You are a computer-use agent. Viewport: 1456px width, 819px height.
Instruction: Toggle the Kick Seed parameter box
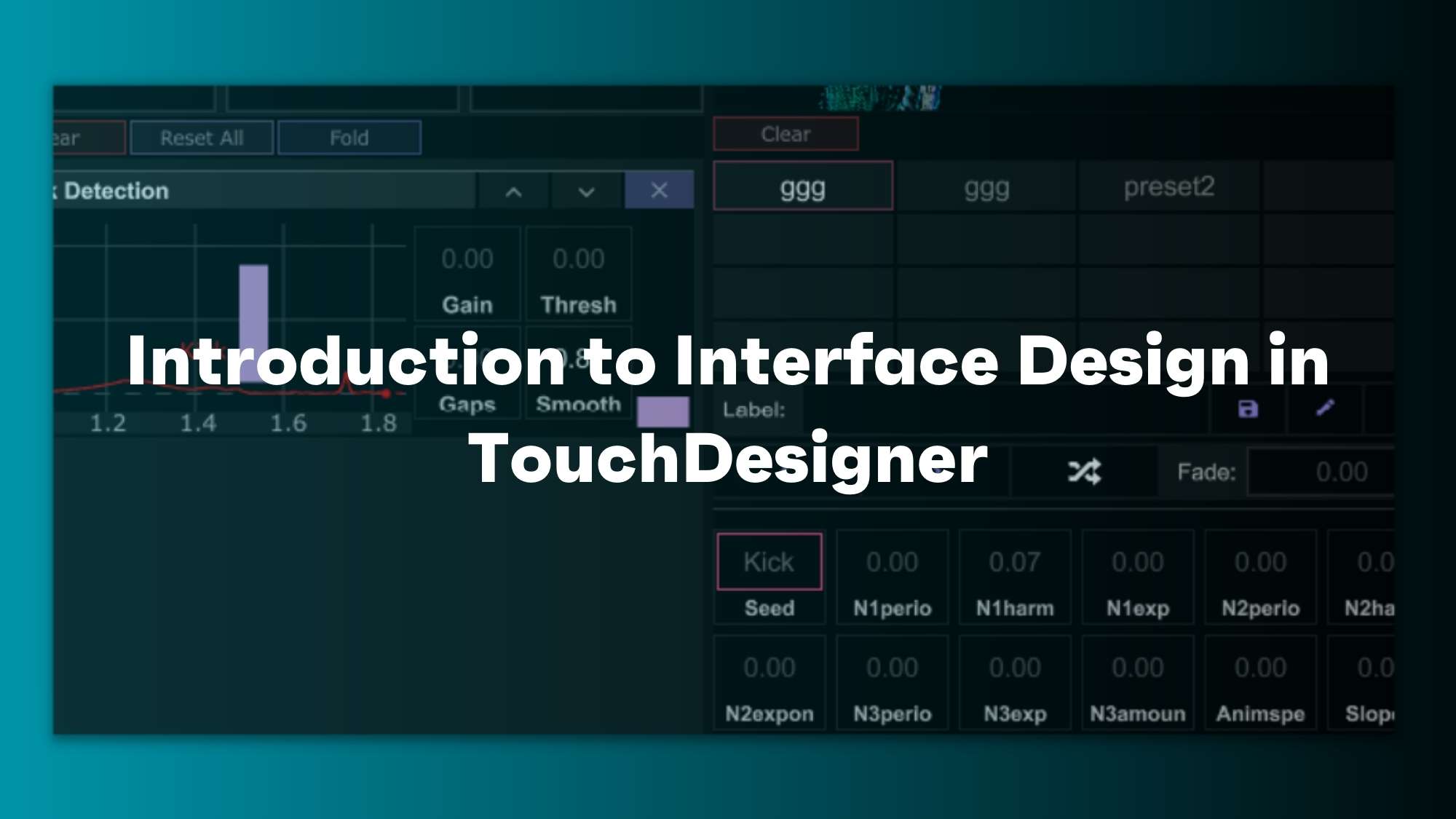coord(769,562)
